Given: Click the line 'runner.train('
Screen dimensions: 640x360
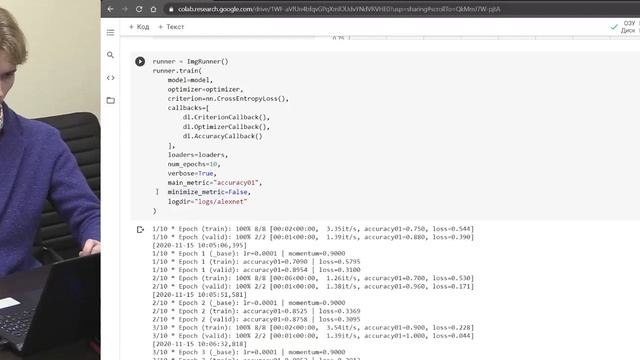Looking at the screenshot, I should 177,71.
